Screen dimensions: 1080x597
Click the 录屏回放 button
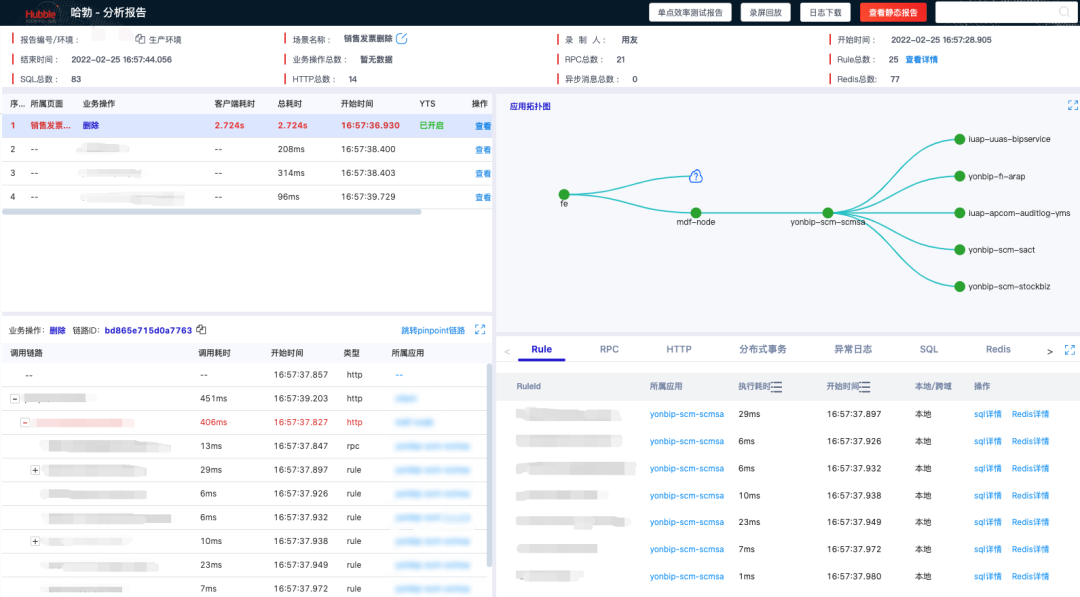pyautogui.click(x=765, y=12)
